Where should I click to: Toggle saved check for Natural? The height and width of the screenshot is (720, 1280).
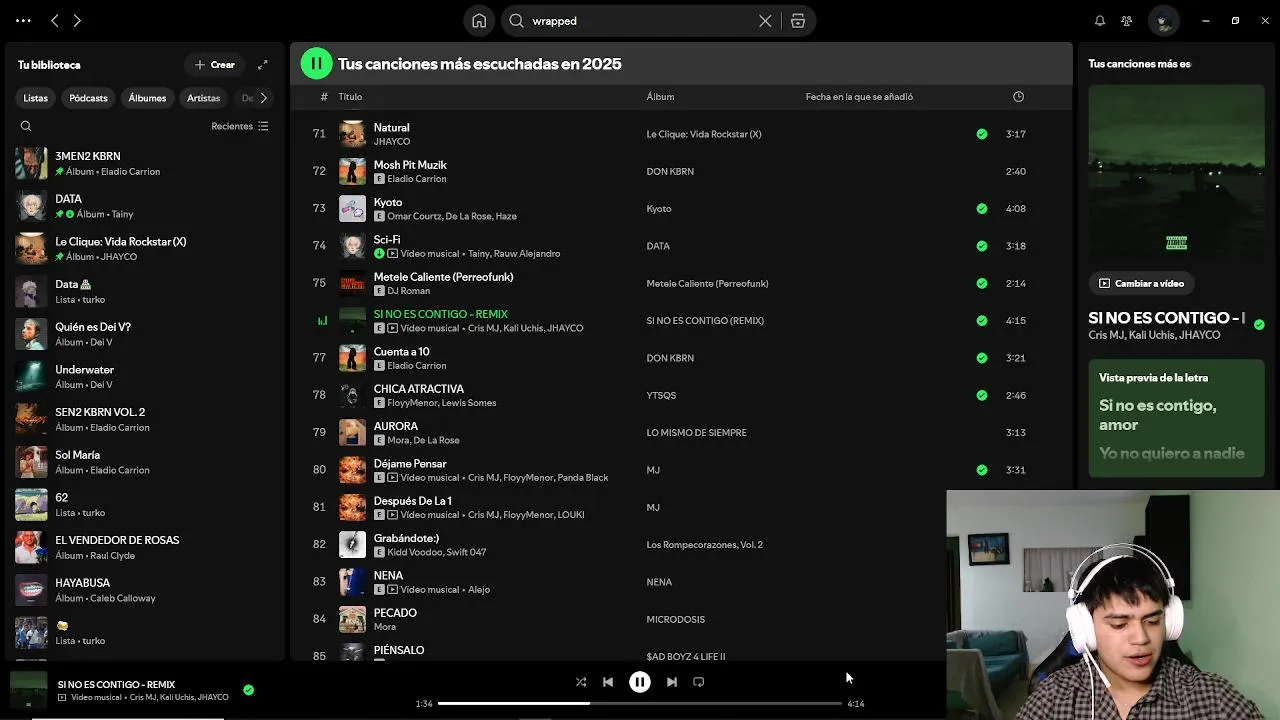point(982,134)
